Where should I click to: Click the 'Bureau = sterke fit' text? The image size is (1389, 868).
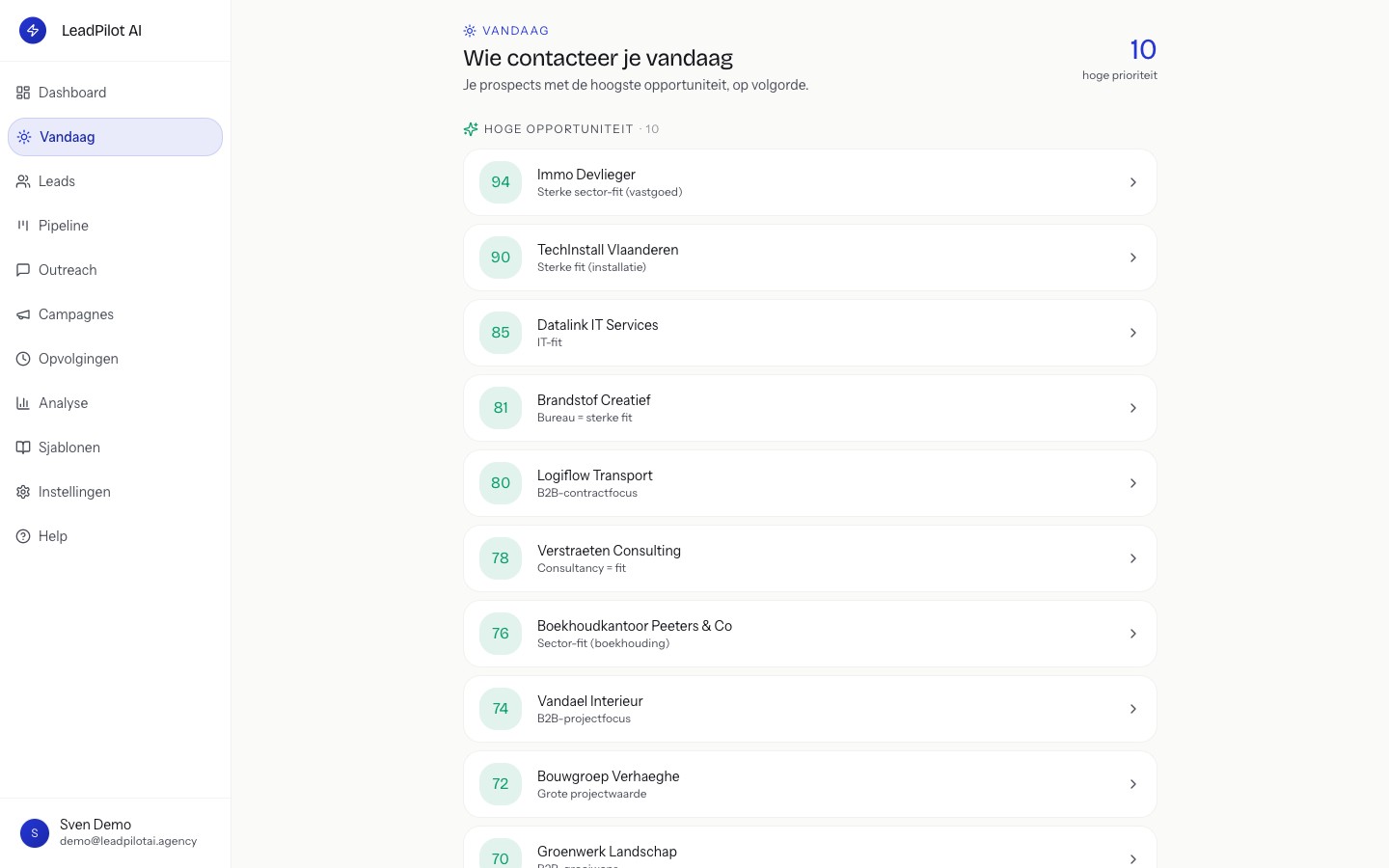pyautogui.click(x=585, y=418)
